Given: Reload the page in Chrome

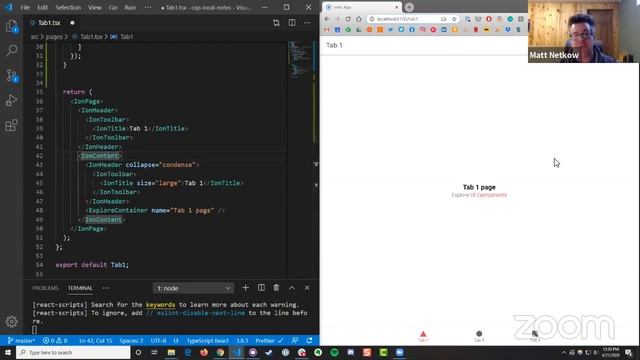Looking at the screenshot, I should coord(348,19).
